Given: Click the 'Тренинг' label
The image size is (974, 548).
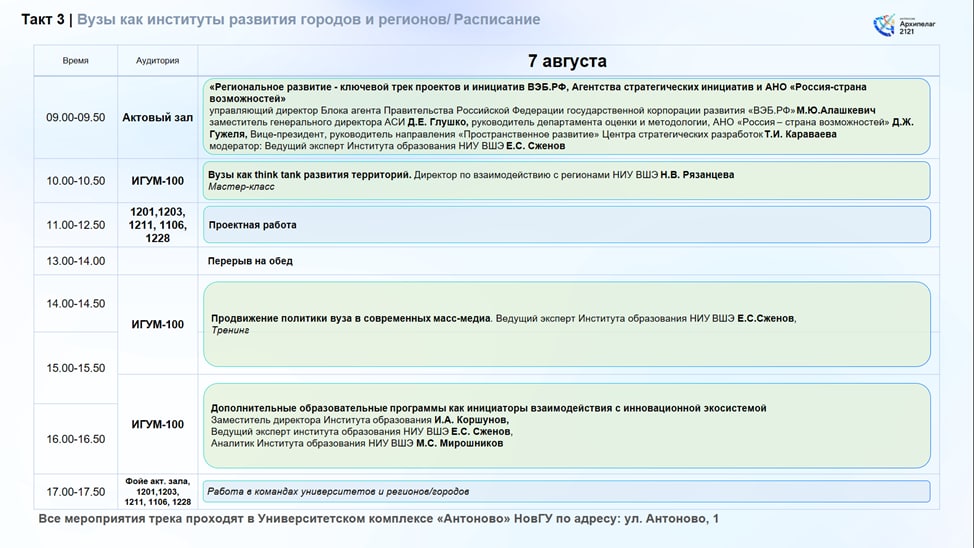Looking at the screenshot, I should tap(230, 330).
